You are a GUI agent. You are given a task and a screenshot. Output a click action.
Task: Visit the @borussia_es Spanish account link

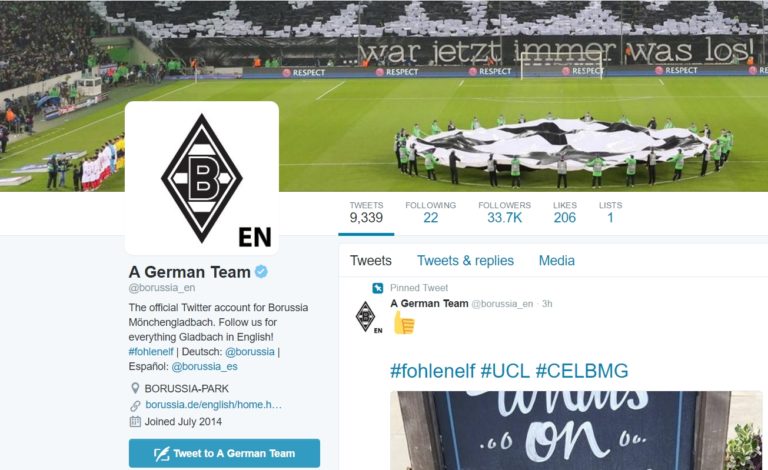204,367
